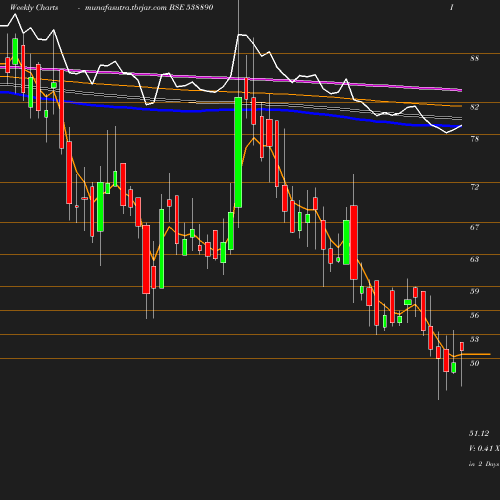Select the 67 price axis label
Viewport: 500px width, 500px height.
click(474, 227)
